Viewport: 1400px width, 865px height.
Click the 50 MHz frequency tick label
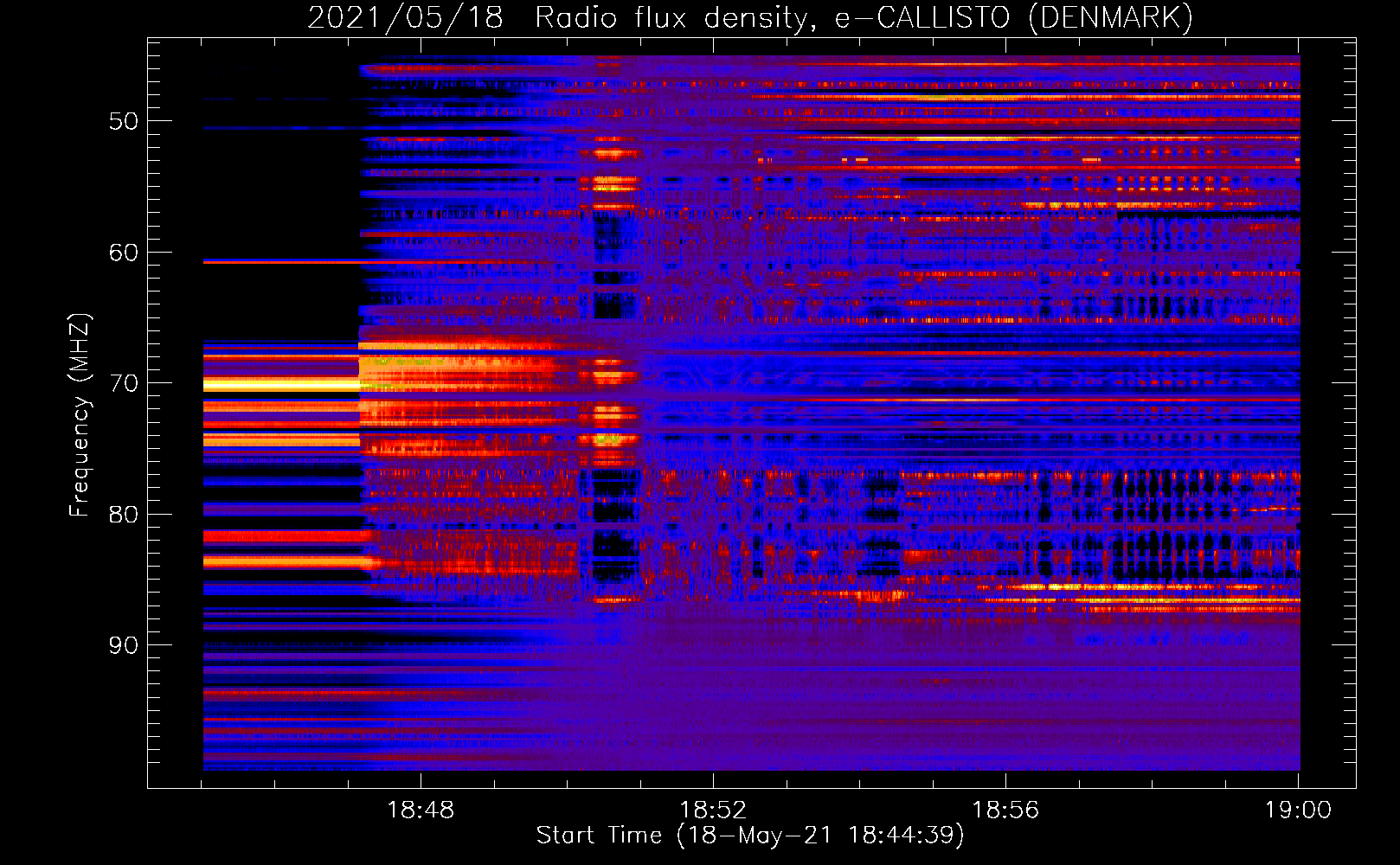coord(124,121)
